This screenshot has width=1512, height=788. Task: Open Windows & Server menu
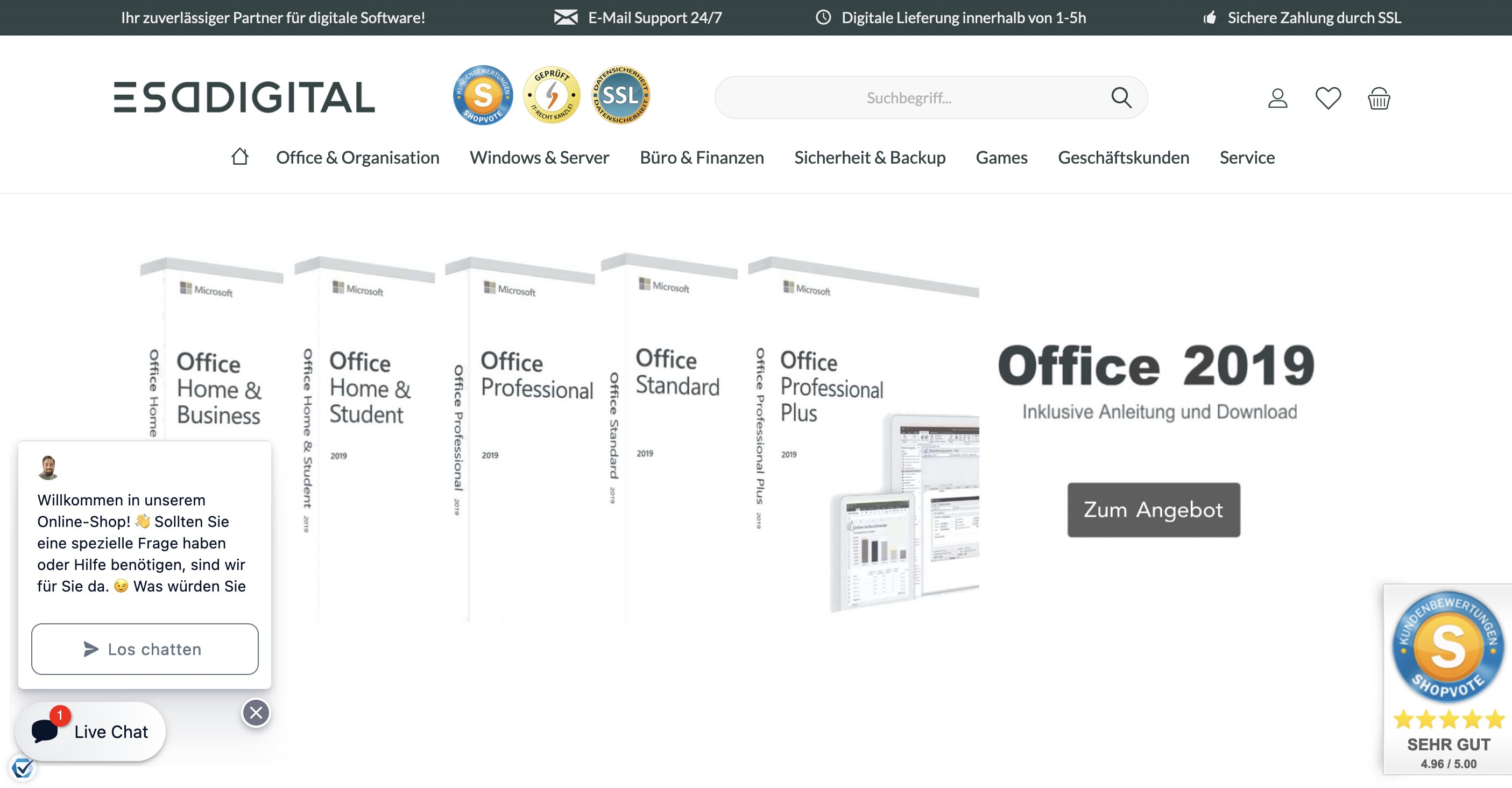click(539, 157)
